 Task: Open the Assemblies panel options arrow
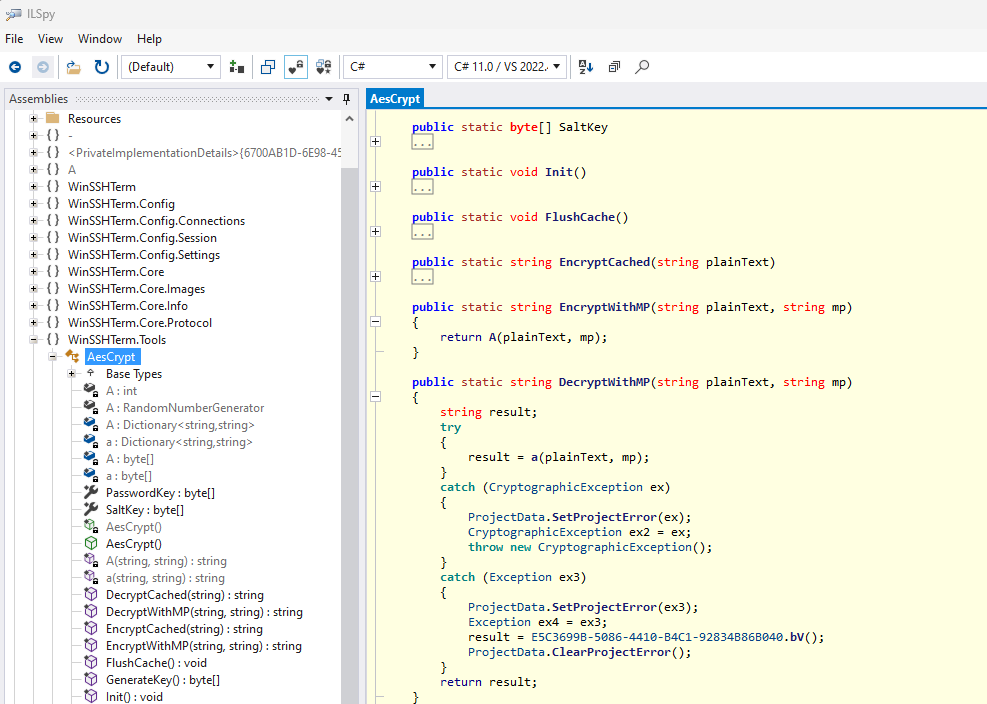coord(329,99)
